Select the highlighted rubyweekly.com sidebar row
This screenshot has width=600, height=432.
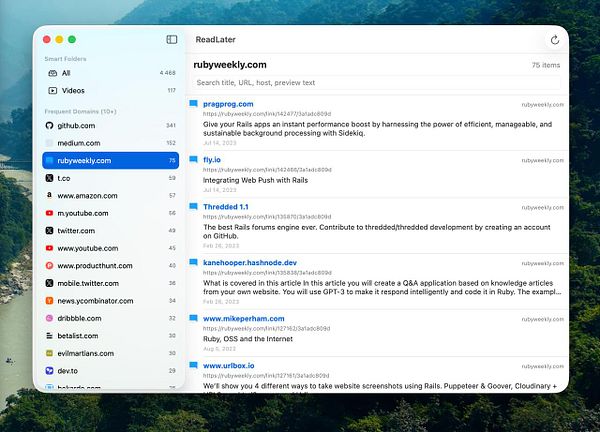(111, 161)
